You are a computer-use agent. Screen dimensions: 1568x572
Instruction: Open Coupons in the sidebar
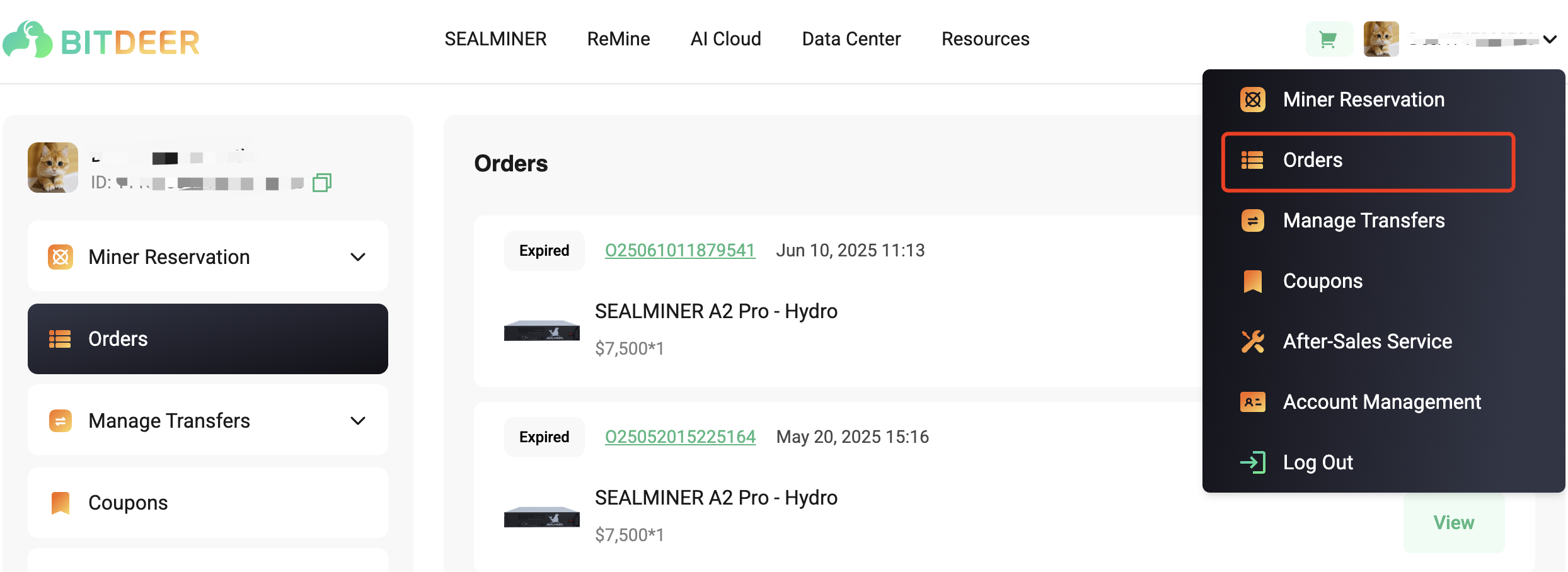coord(208,503)
